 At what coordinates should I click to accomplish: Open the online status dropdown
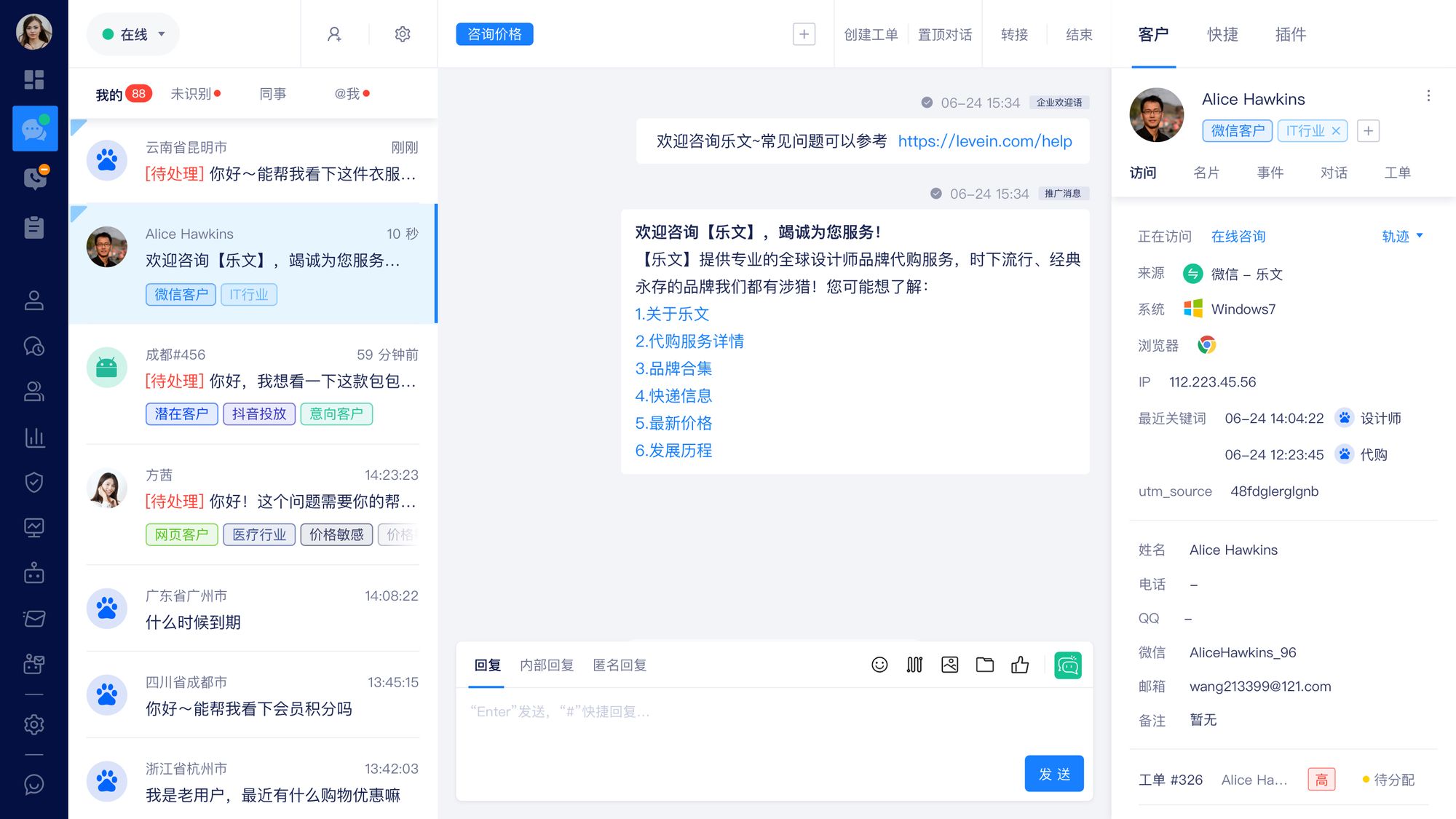tap(133, 34)
